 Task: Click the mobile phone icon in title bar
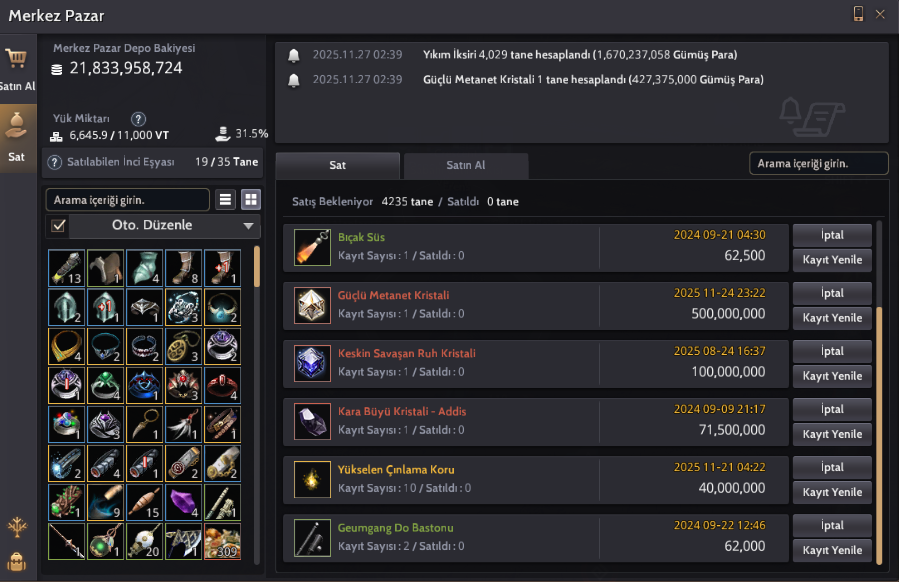(858, 14)
